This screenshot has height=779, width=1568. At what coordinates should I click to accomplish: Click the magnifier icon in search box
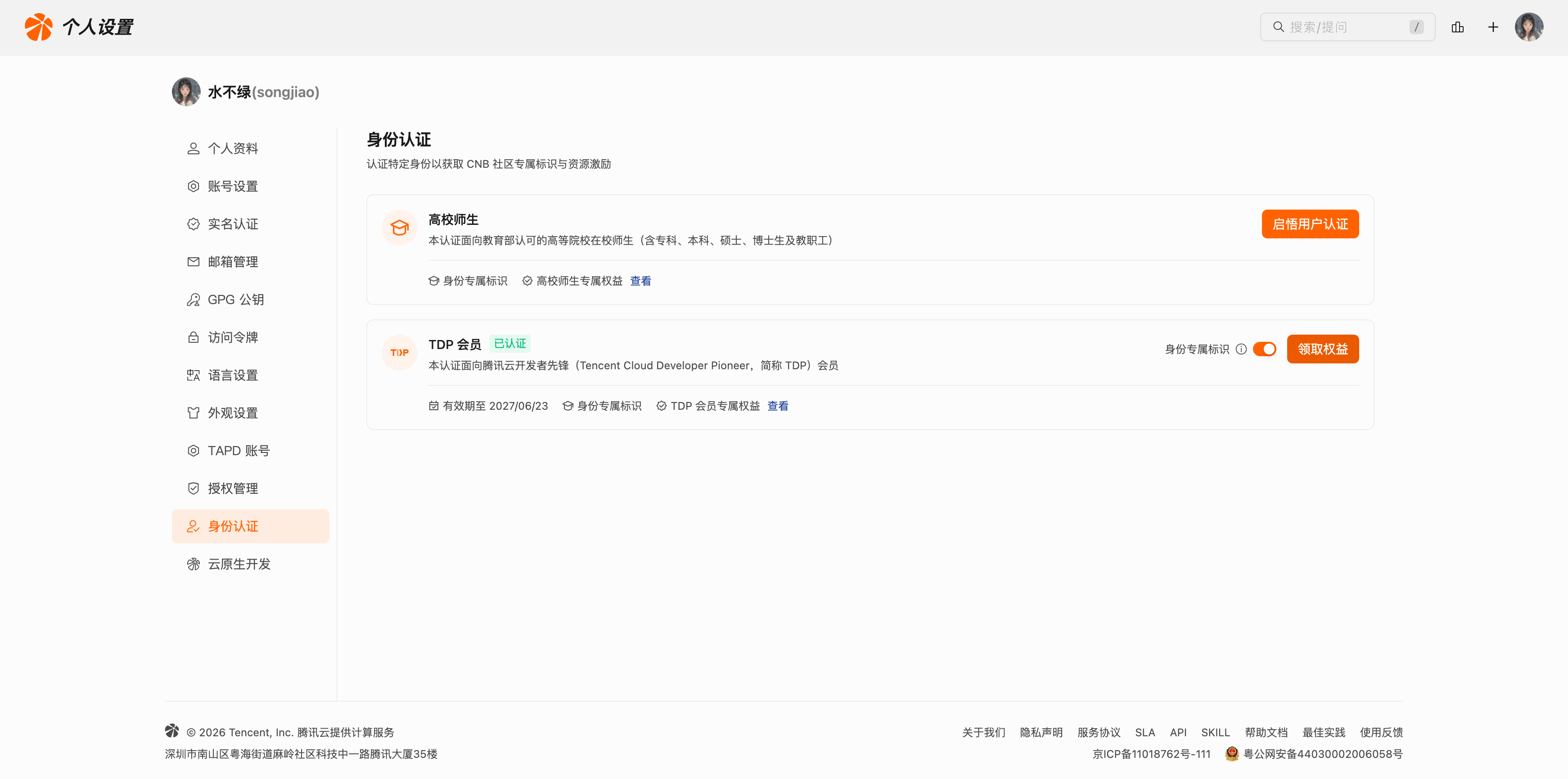(1278, 27)
